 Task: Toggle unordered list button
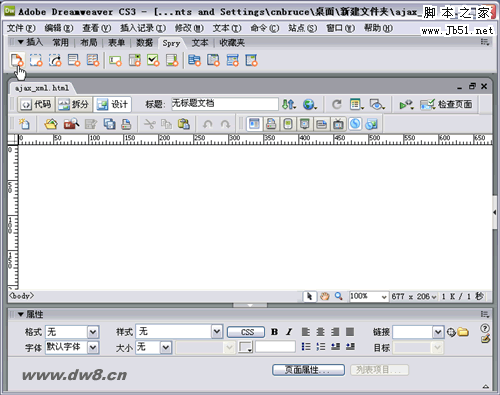point(306,347)
